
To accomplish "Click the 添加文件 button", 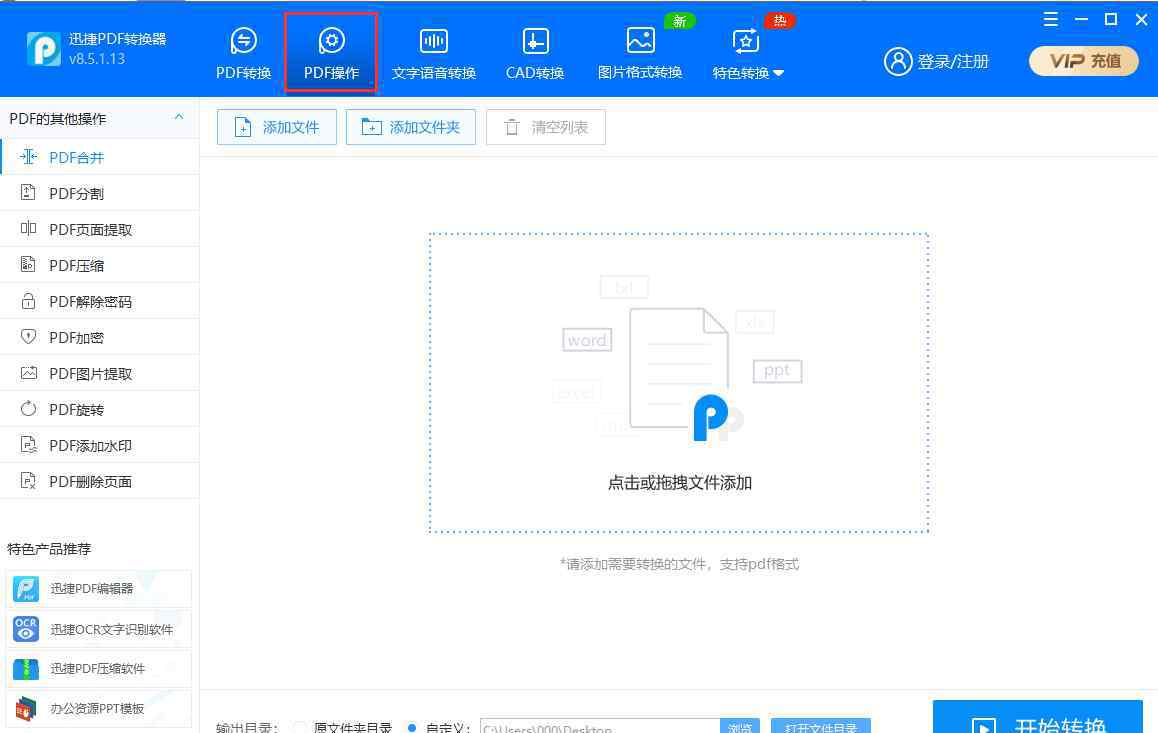I will tap(277, 127).
